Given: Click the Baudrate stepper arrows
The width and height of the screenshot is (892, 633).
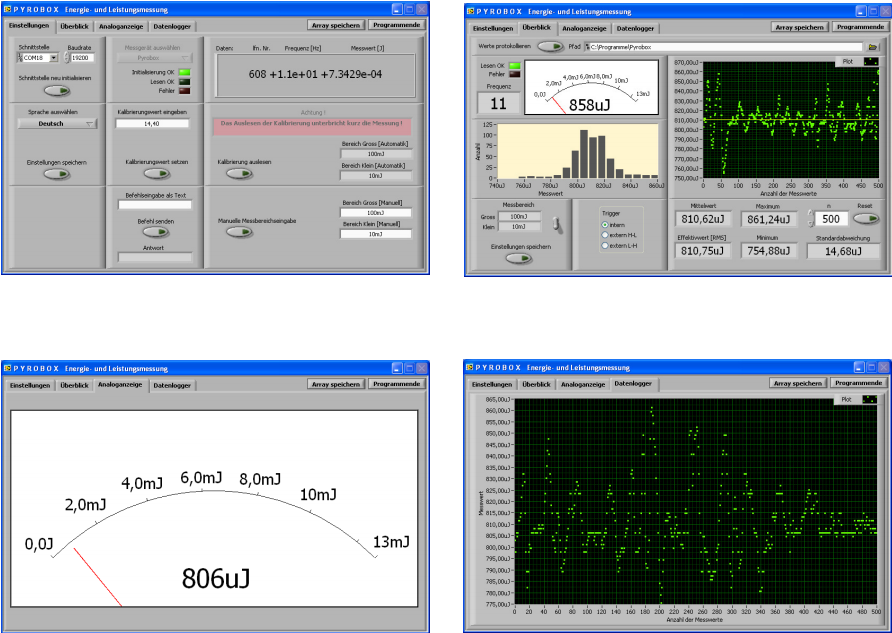Looking at the screenshot, I should tap(67, 57).
